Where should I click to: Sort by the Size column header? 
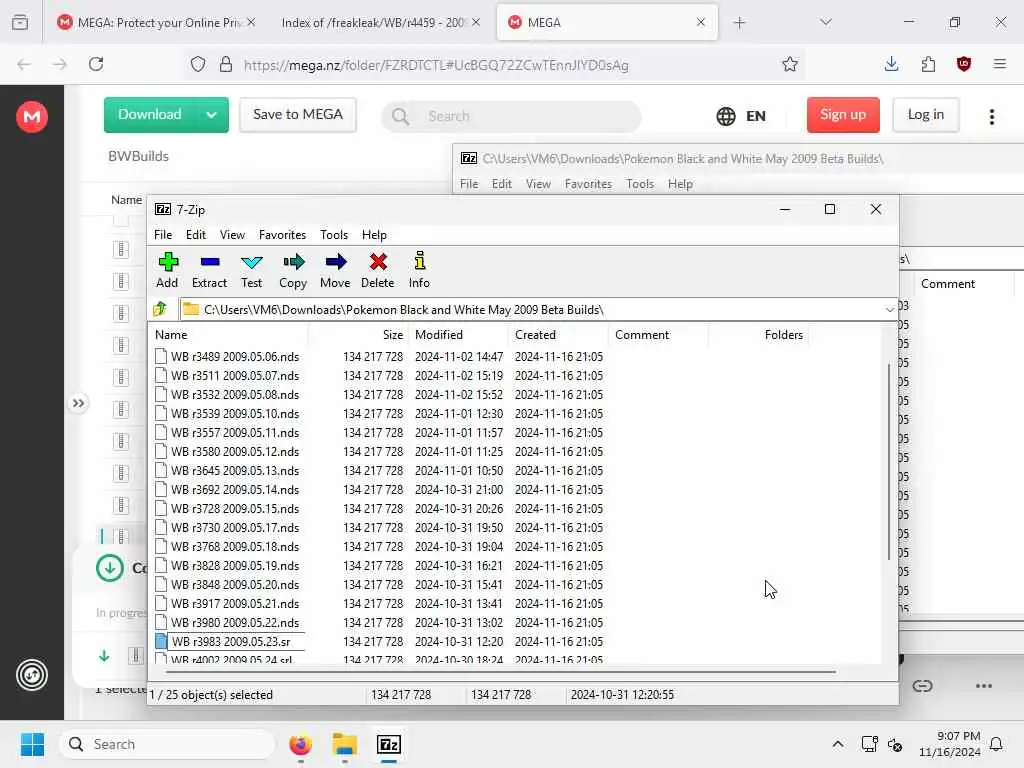point(358,334)
